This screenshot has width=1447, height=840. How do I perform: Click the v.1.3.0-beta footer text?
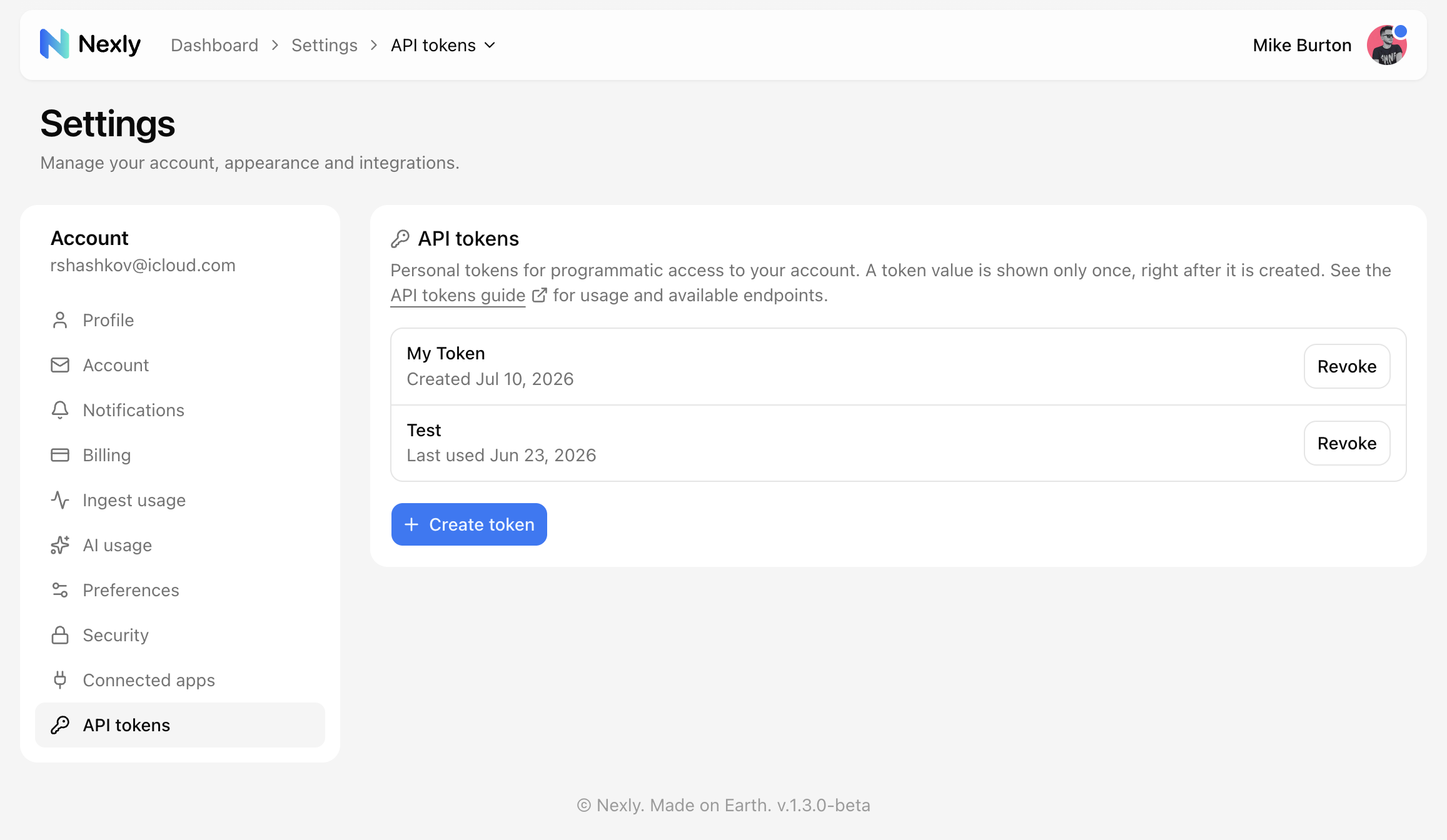pos(824,805)
